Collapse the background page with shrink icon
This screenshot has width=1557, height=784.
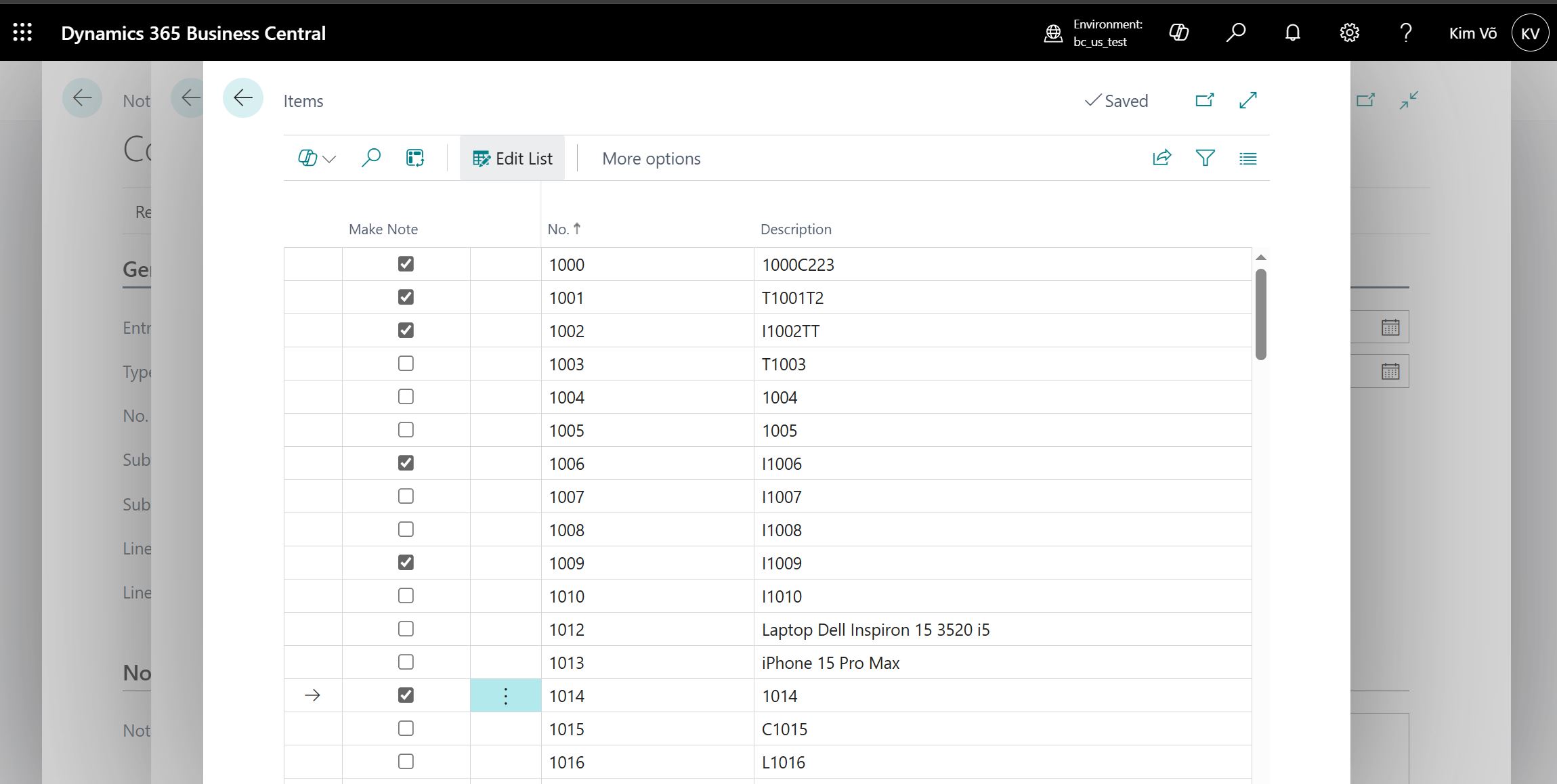pos(1409,100)
